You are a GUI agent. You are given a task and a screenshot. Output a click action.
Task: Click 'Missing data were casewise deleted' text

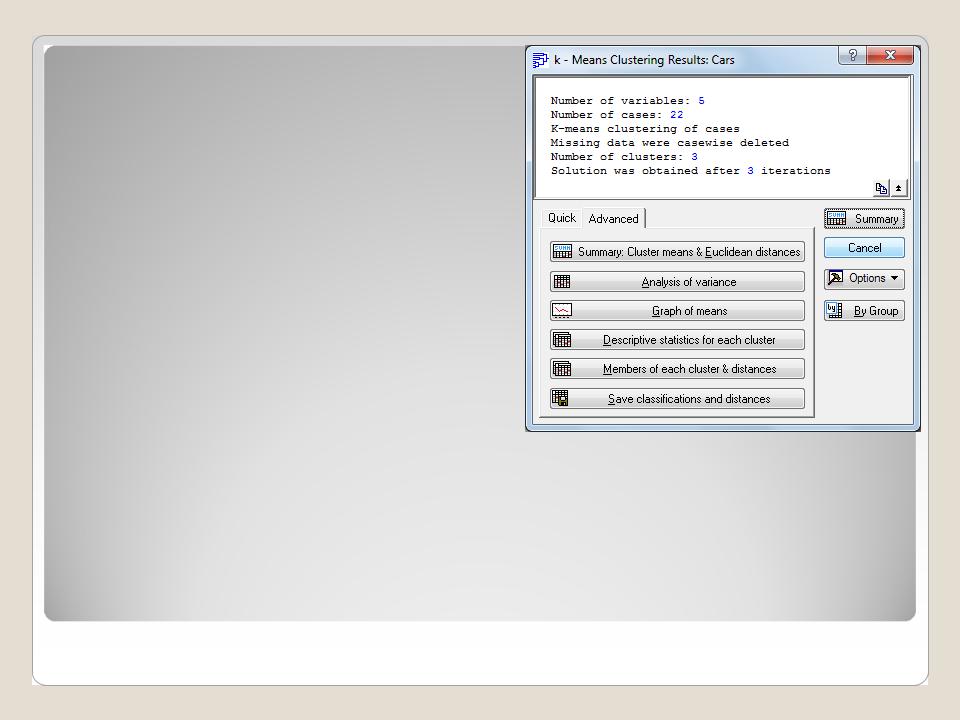coord(670,143)
